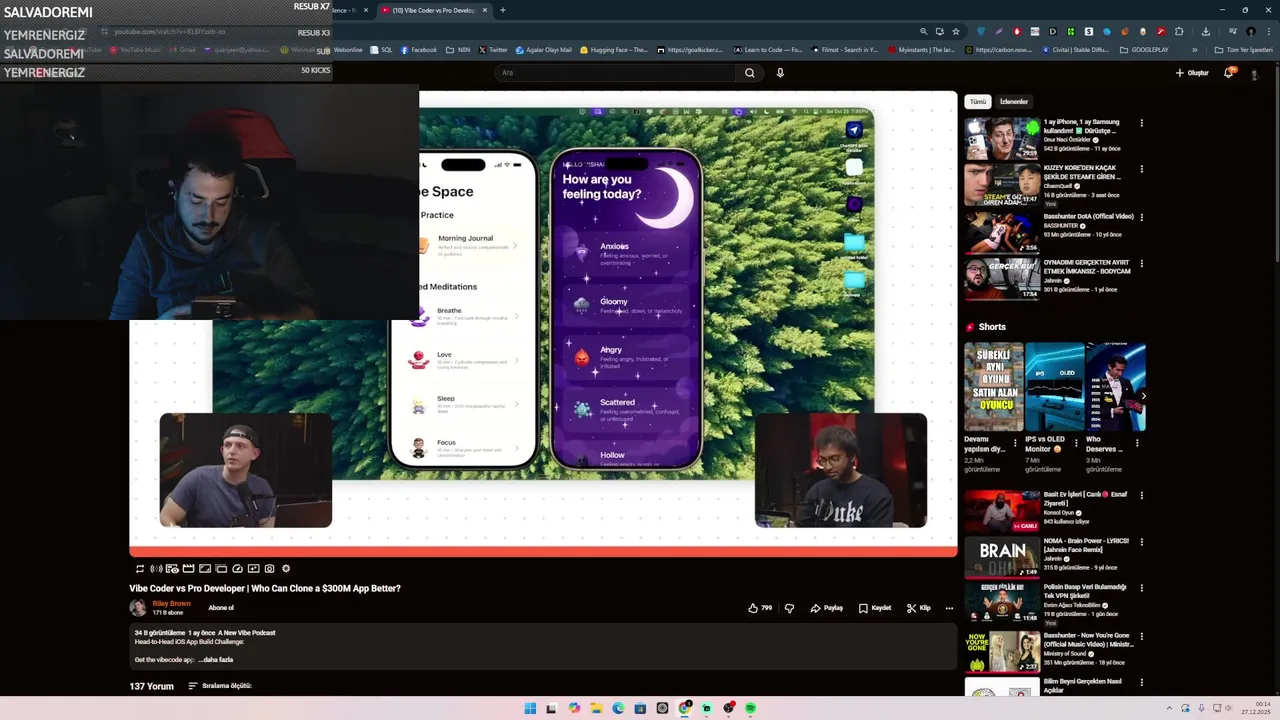The width and height of the screenshot is (1280, 720).
Task: Open the Sürekli Aynı Oyunu short
Action: (993, 387)
